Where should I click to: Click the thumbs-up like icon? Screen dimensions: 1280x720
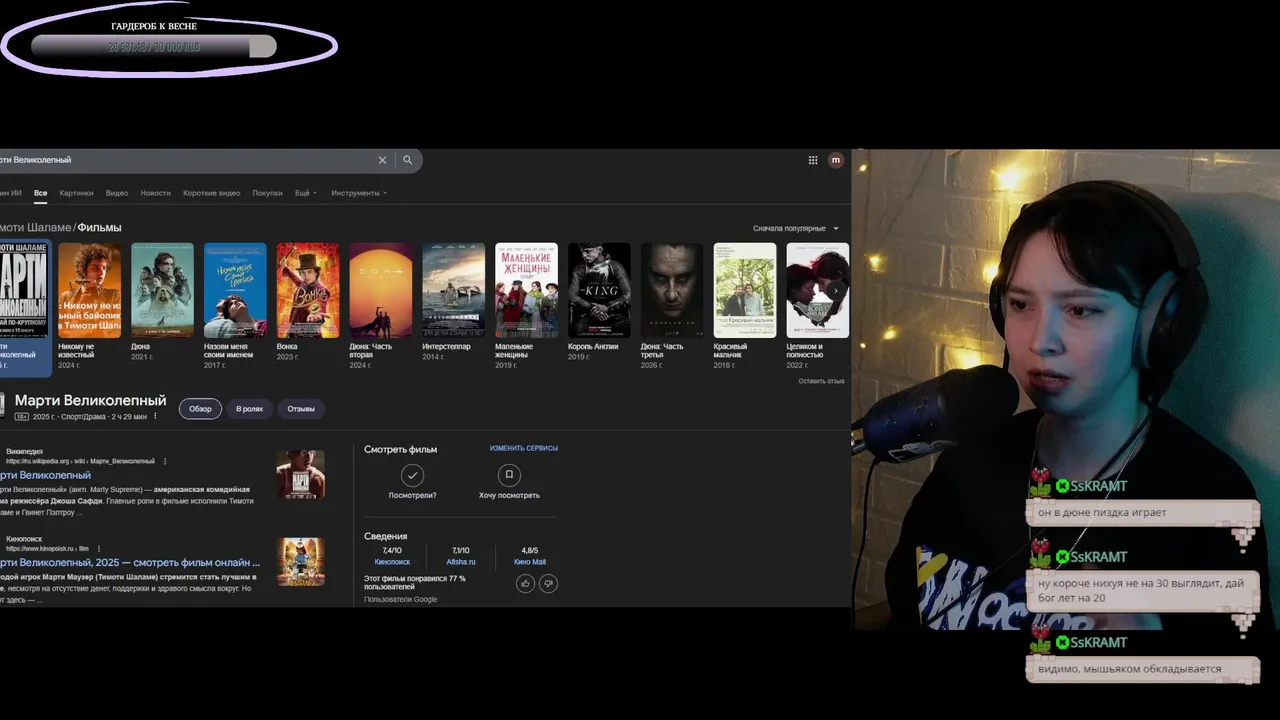coord(525,583)
